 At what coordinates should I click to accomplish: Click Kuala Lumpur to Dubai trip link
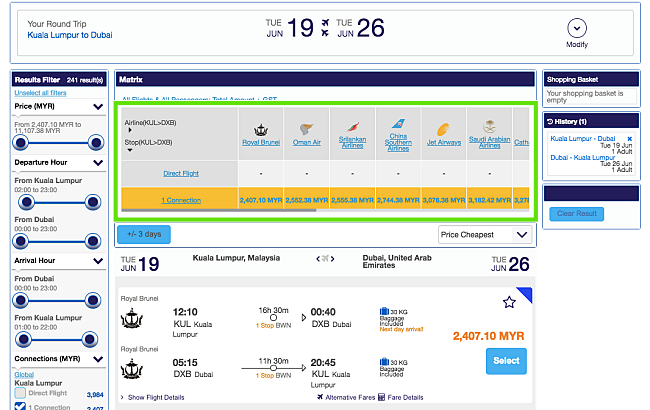pyautogui.click(x=70, y=35)
